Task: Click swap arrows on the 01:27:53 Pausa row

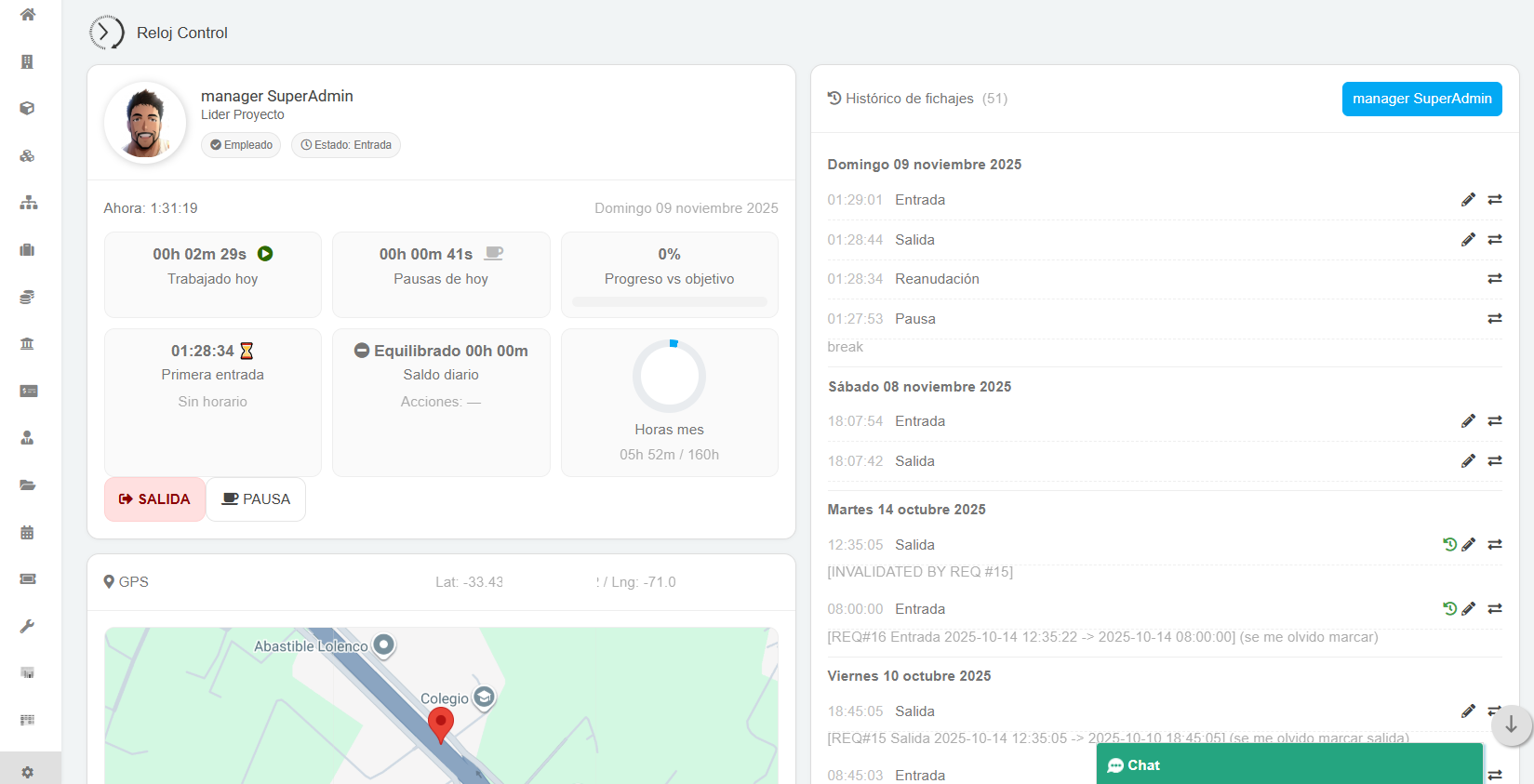Action: (1495, 319)
